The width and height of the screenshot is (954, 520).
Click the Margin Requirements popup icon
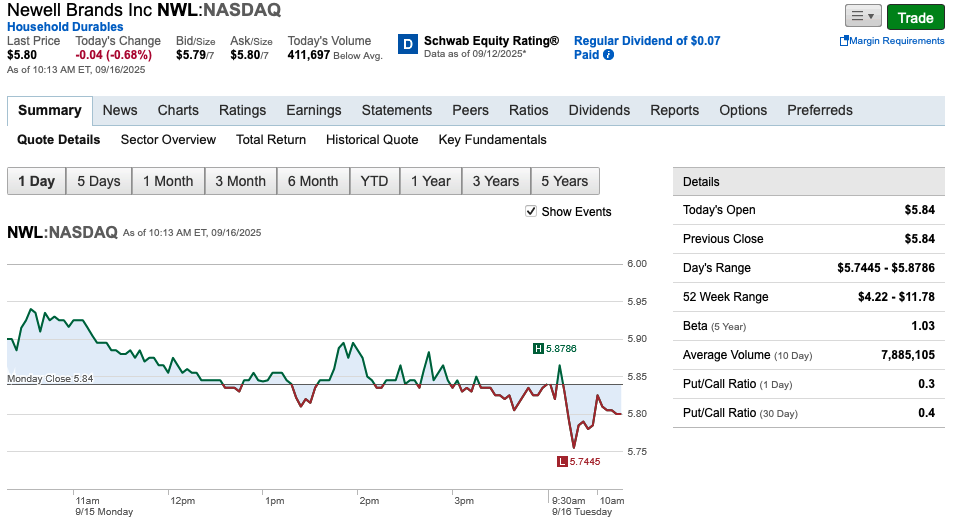click(844, 41)
